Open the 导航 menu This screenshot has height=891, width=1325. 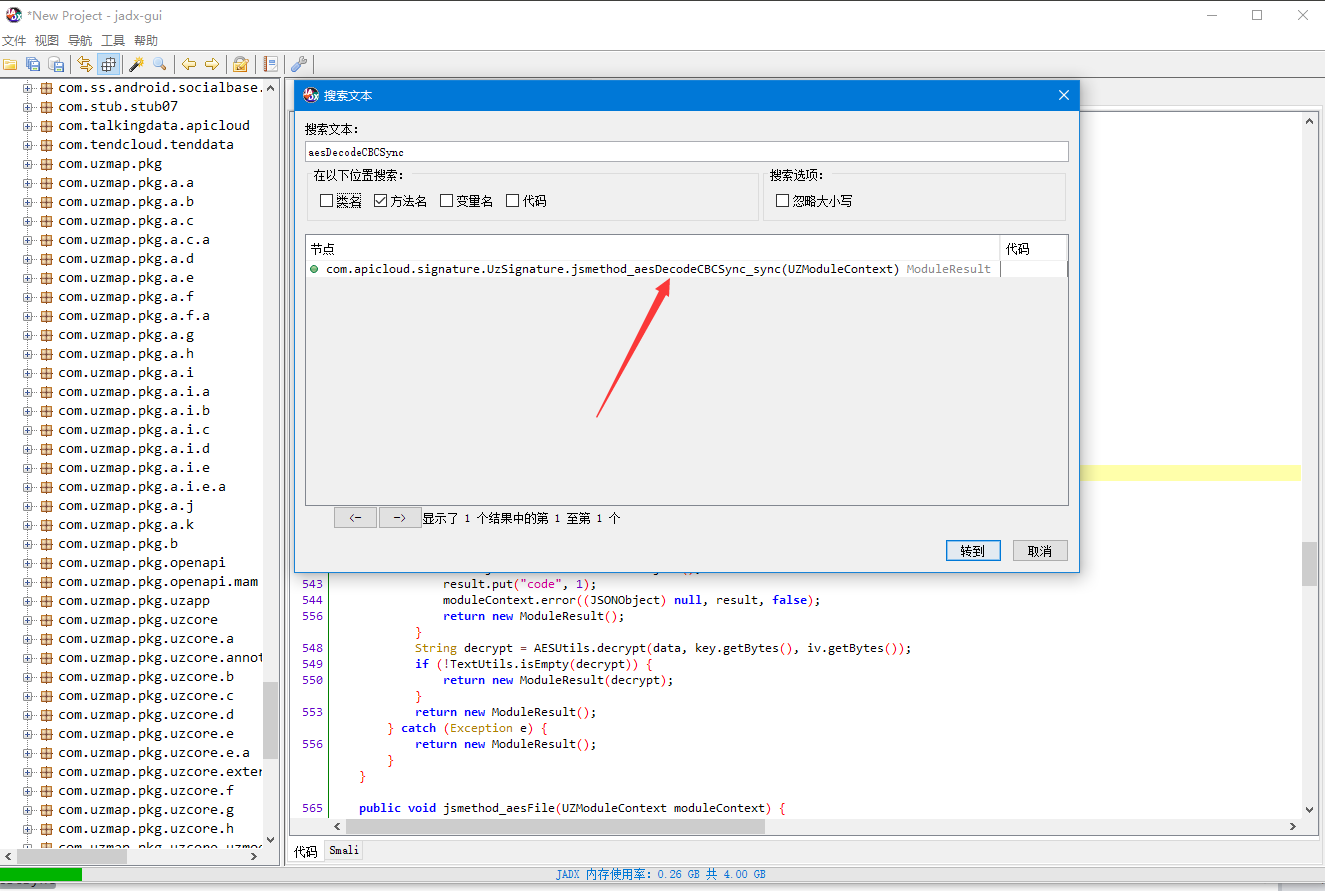point(80,41)
